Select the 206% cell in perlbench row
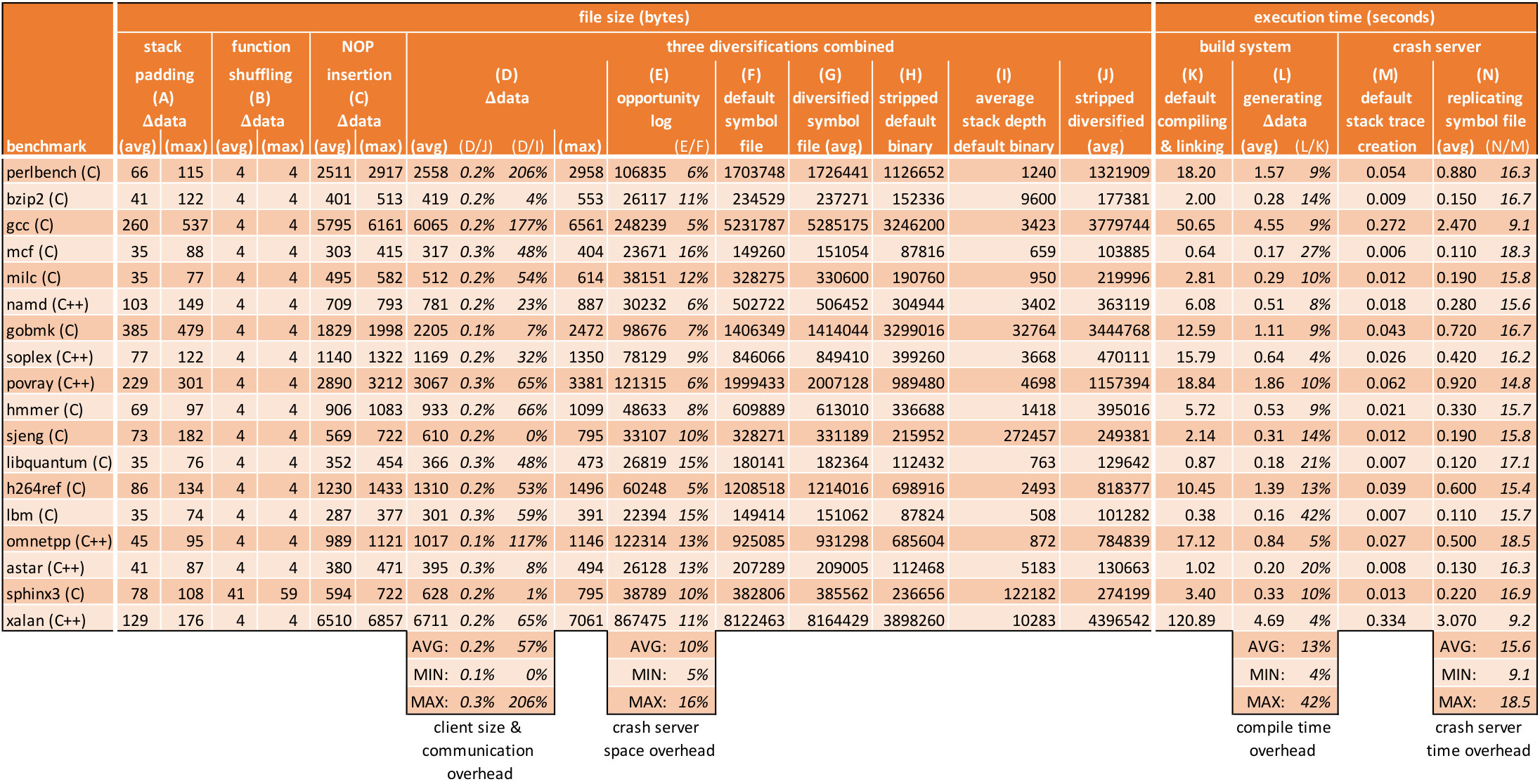This screenshot has height=784, width=1540. click(x=528, y=172)
